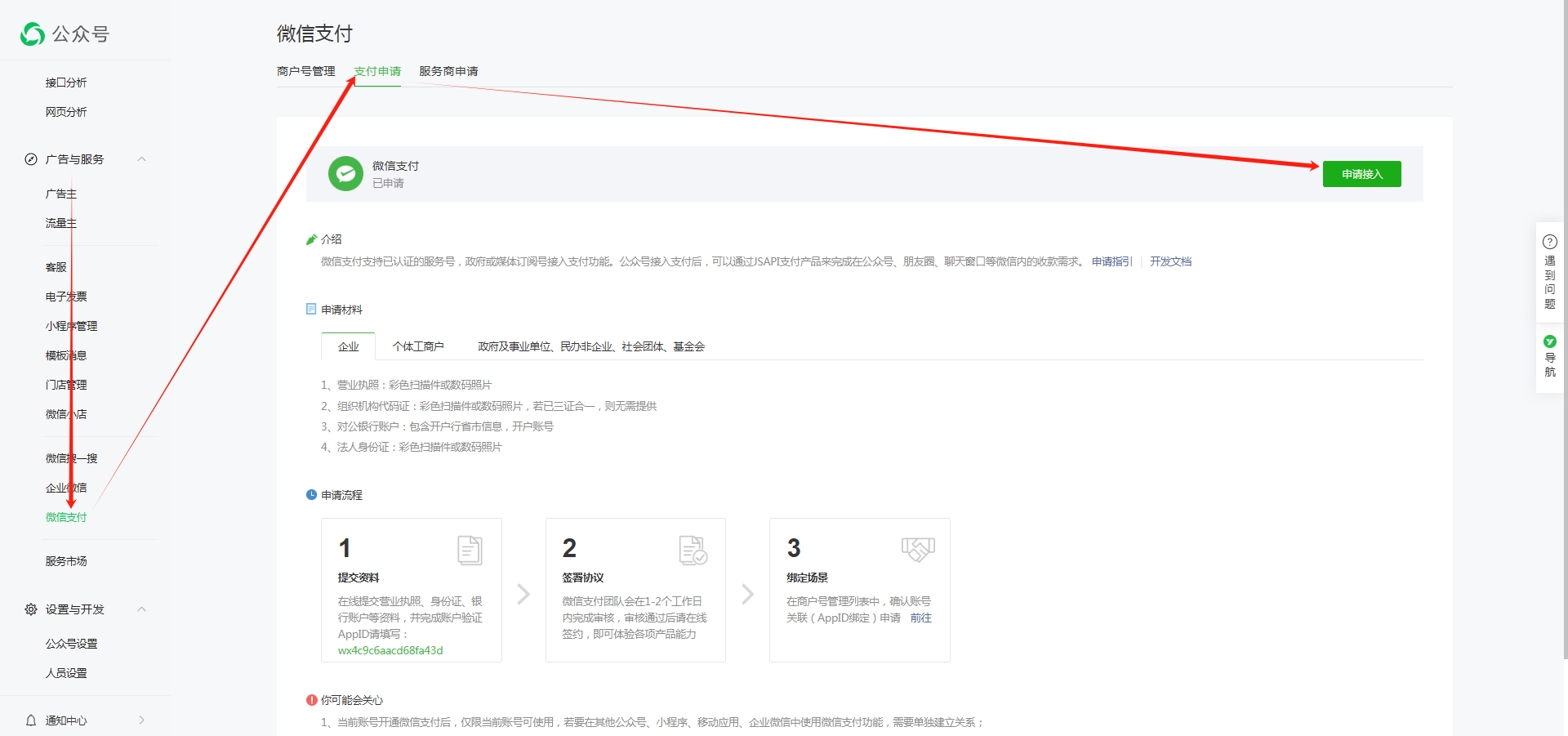Click the arrow between steps 1 and 2

coord(523,594)
